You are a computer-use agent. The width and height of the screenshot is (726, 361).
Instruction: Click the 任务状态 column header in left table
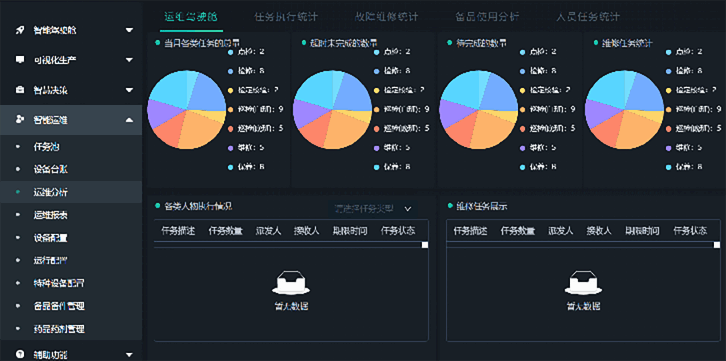pyautogui.click(x=397, y=231)
